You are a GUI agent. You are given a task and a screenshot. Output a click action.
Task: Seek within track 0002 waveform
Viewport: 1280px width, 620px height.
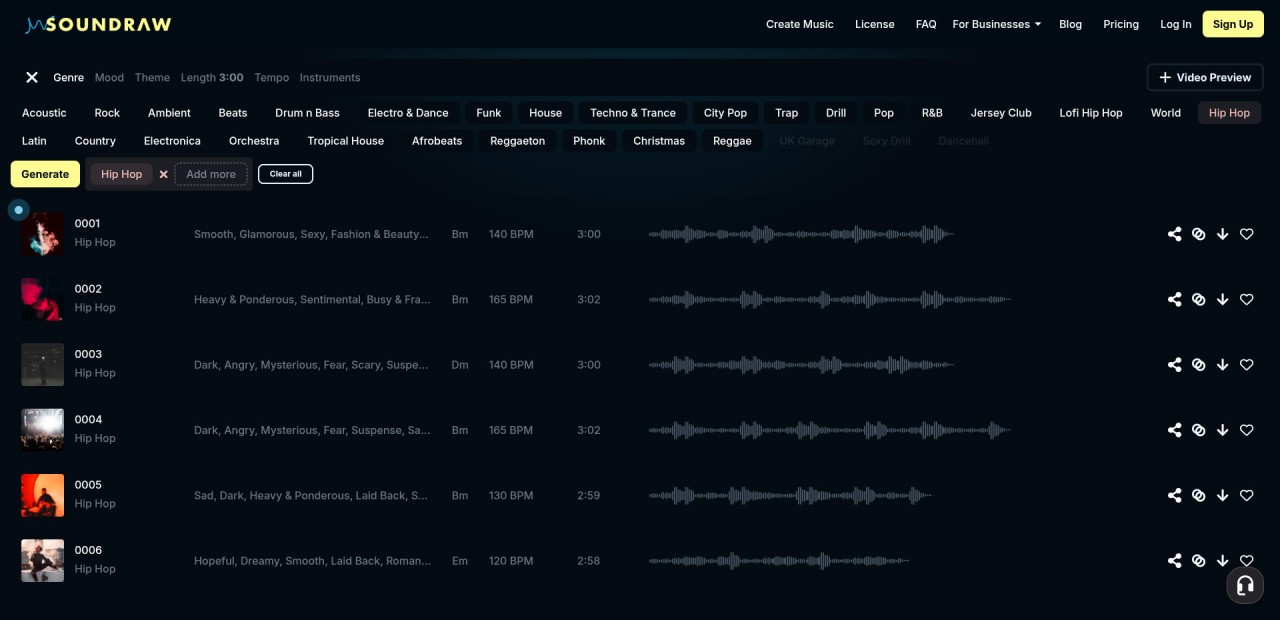point(829,299)
